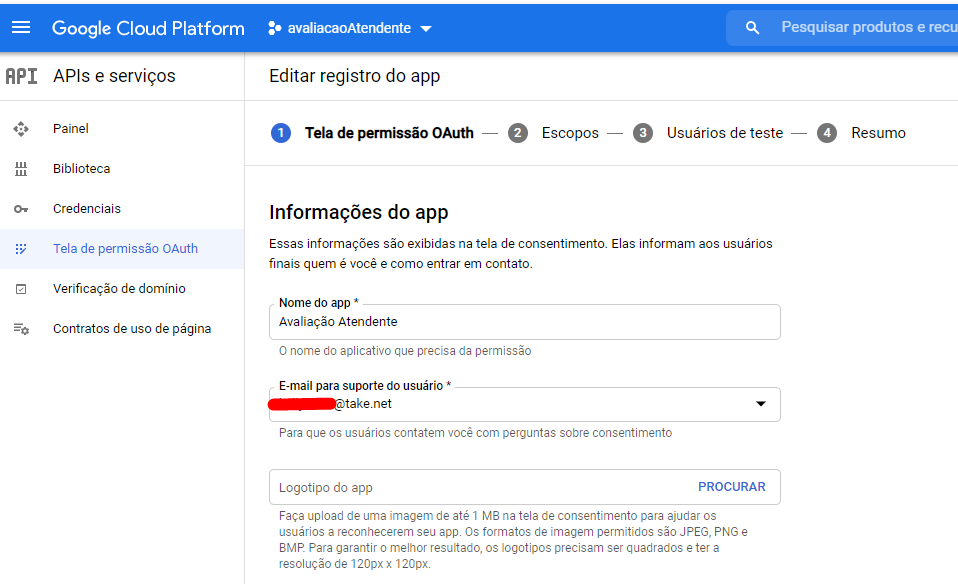Click the Biblioteca library icon
The image size is (958, 584).
coord(21,169)
